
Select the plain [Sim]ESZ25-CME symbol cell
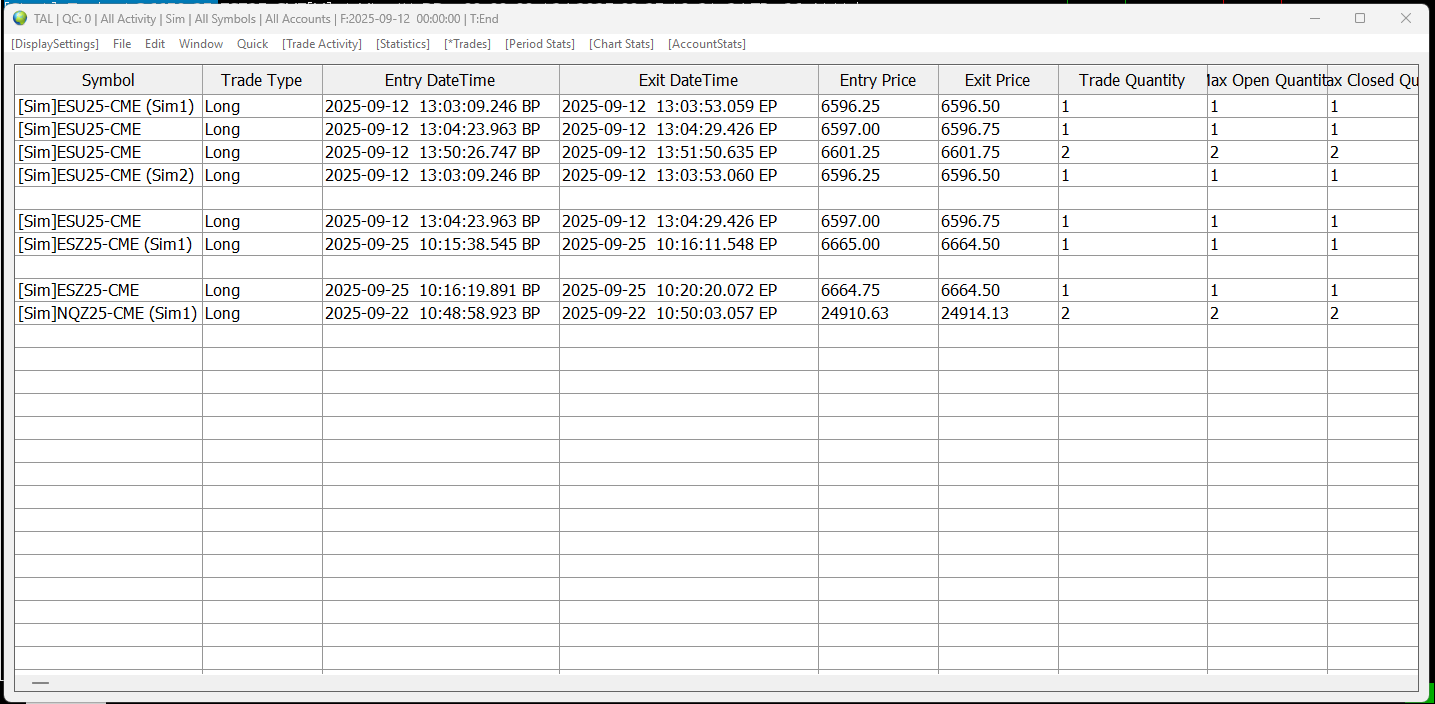[x=108, y=290]
